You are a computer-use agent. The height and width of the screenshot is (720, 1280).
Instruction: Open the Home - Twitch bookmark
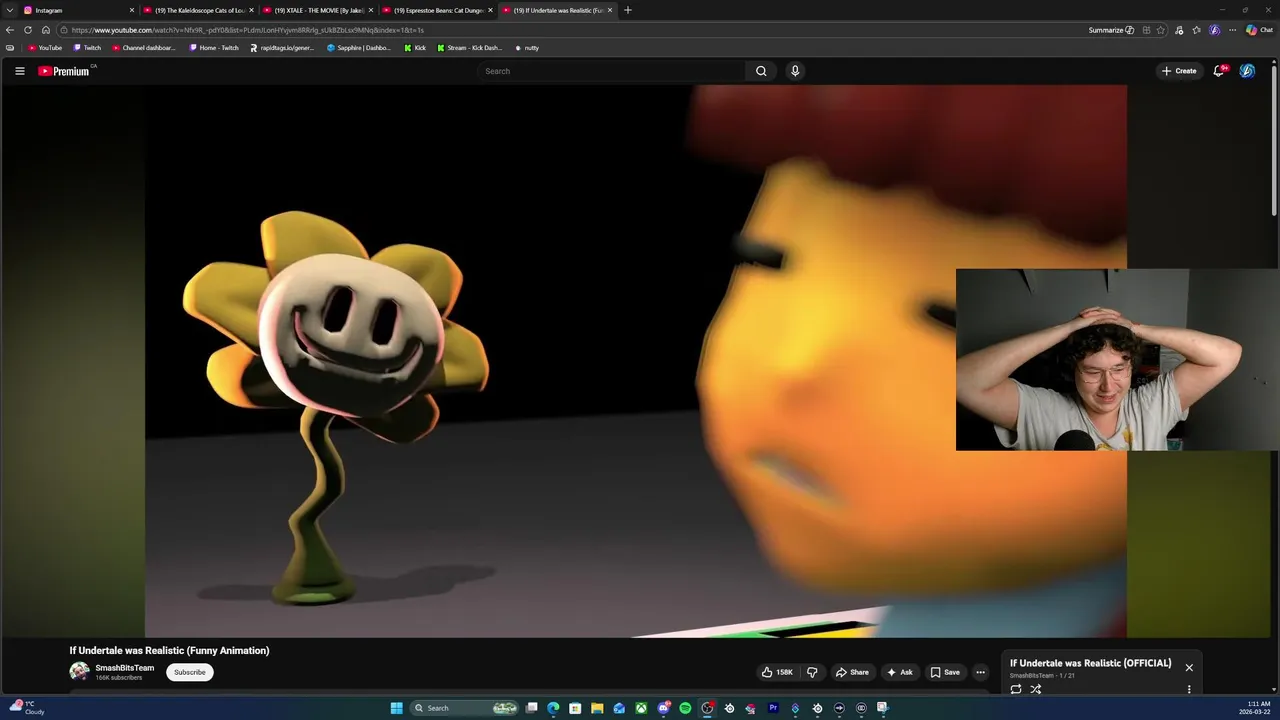pyautogui.click(x=215, y=48)
